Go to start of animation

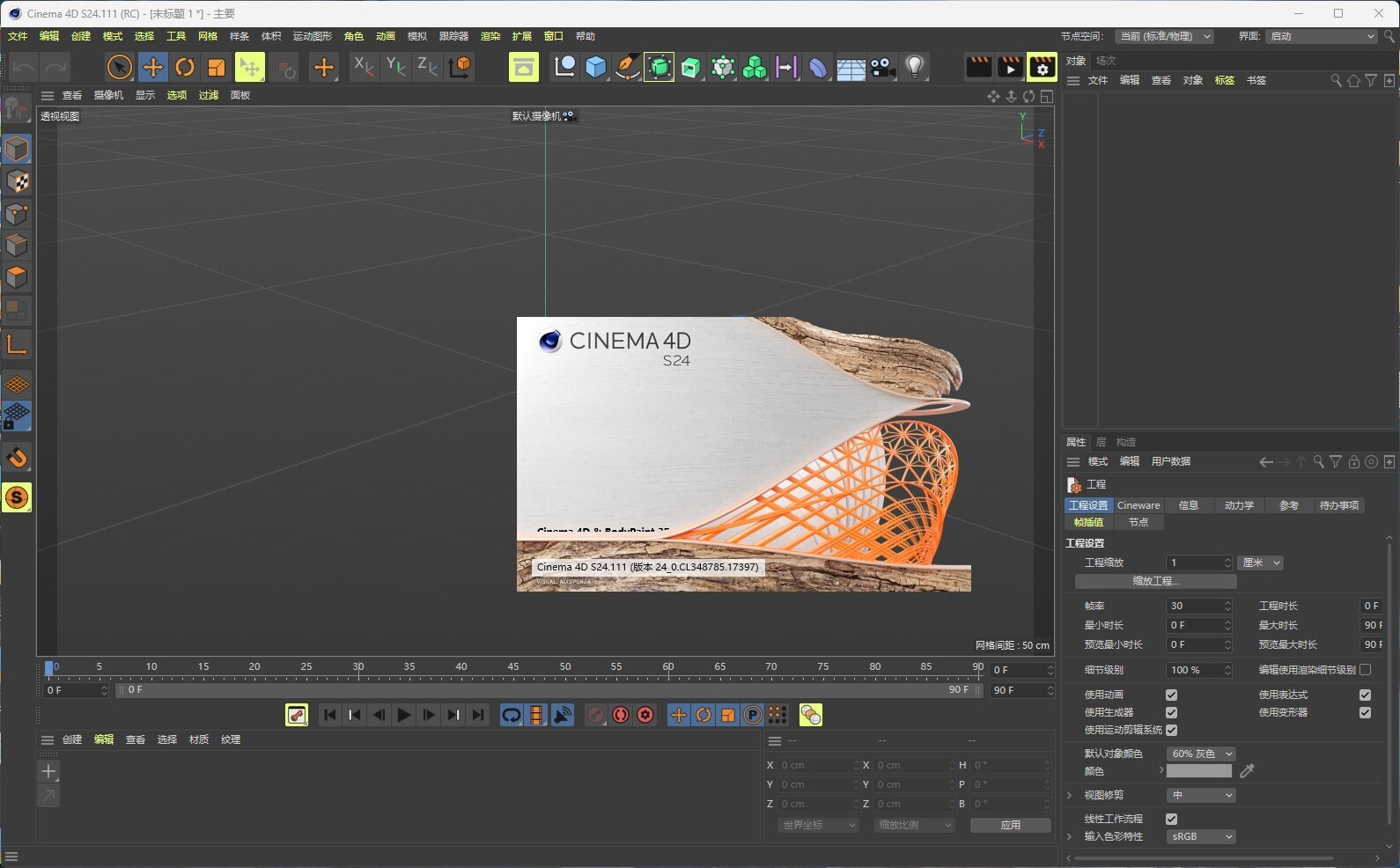click(x=329, y=715)
